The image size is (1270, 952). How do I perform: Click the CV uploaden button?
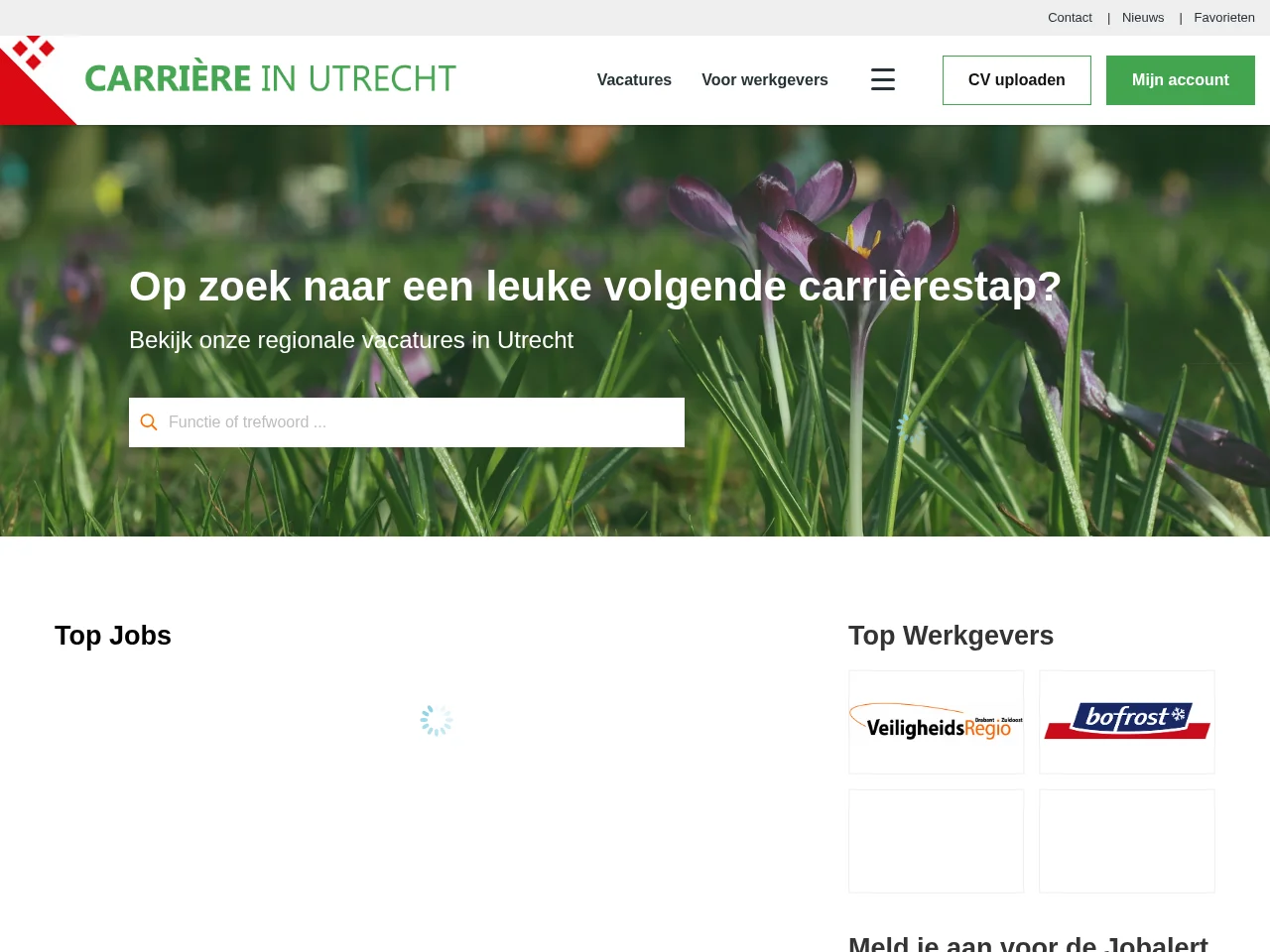tap(1017, 80)
